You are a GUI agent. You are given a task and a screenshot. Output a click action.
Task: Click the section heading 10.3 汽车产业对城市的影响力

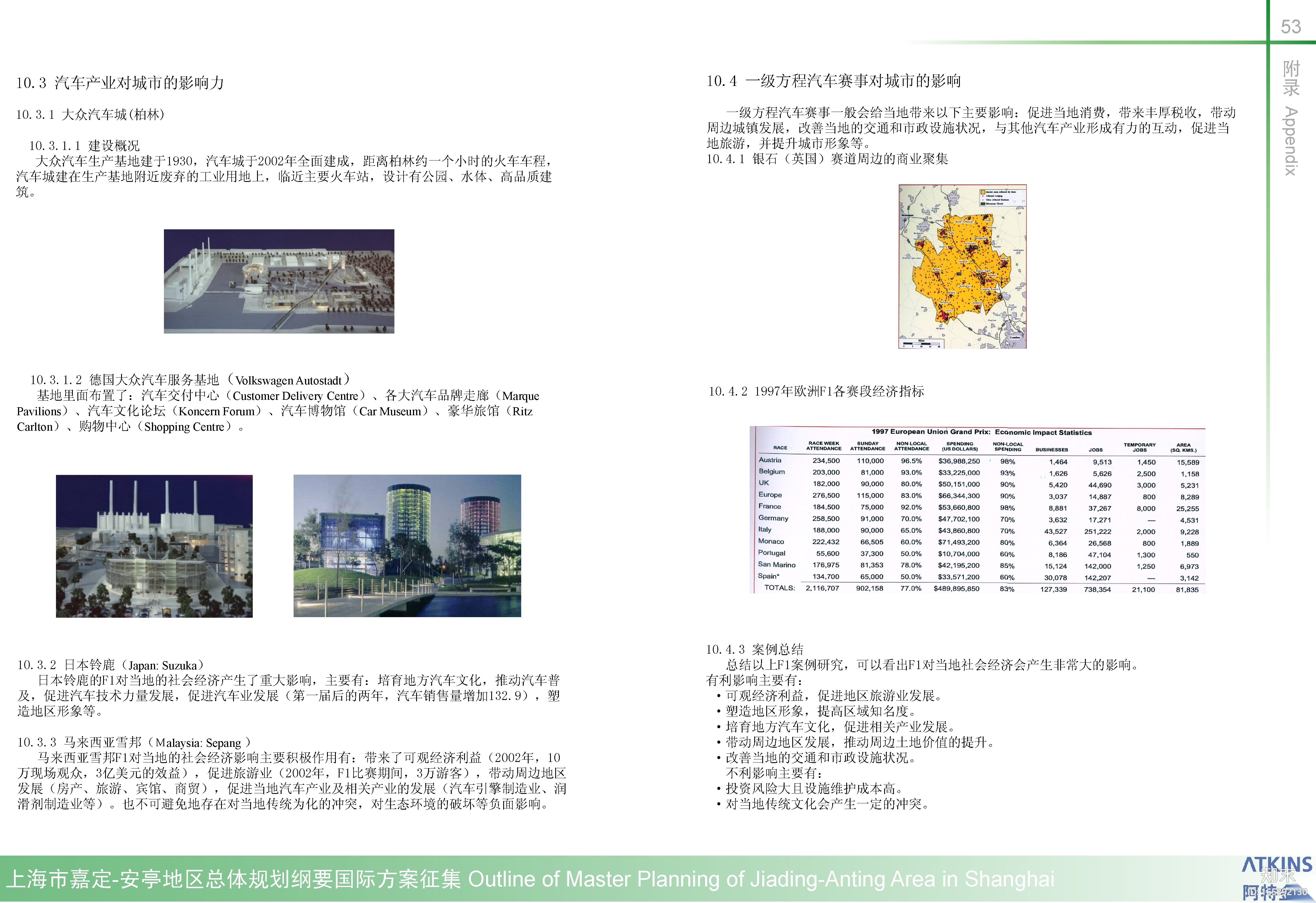click(120, 83)
